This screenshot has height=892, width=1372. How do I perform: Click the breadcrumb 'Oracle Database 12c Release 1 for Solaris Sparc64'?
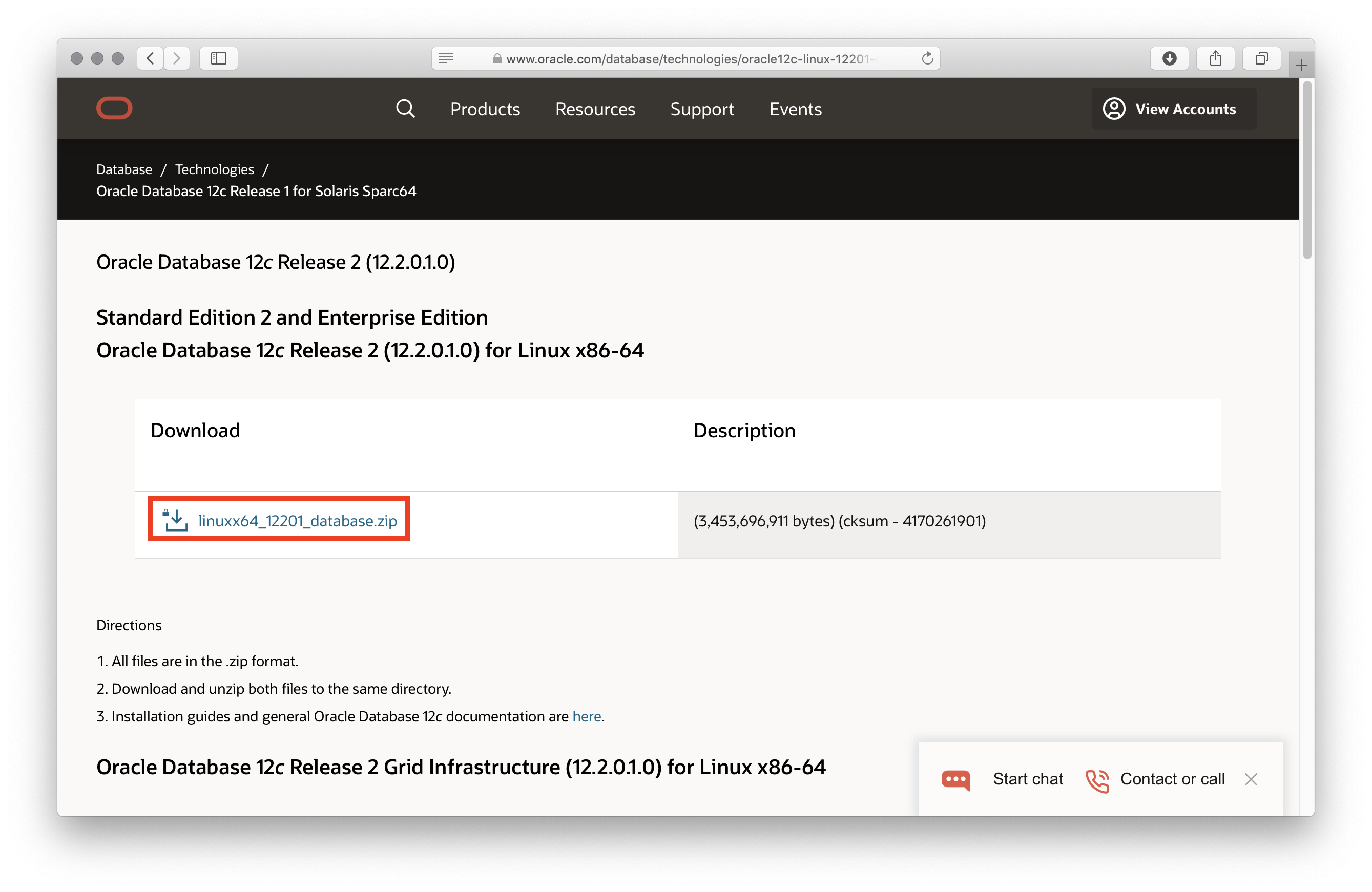pyautogui.click(x=256, y=192)
